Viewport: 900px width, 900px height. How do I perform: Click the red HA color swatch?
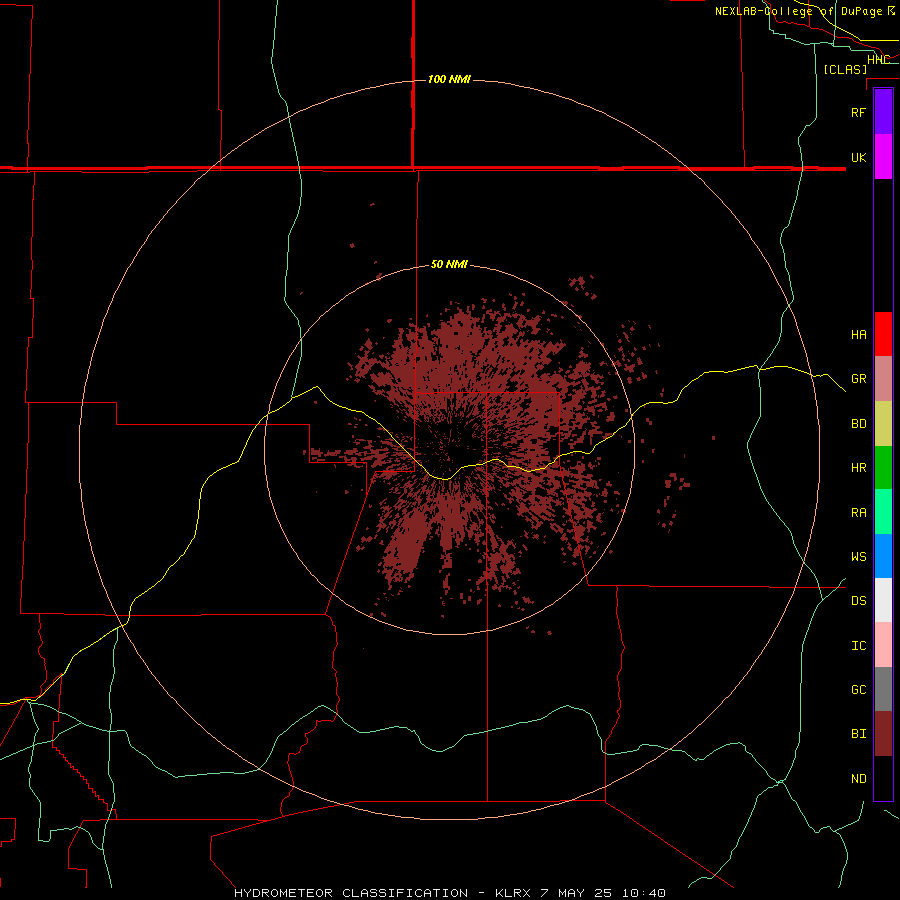tap(883, 334)
